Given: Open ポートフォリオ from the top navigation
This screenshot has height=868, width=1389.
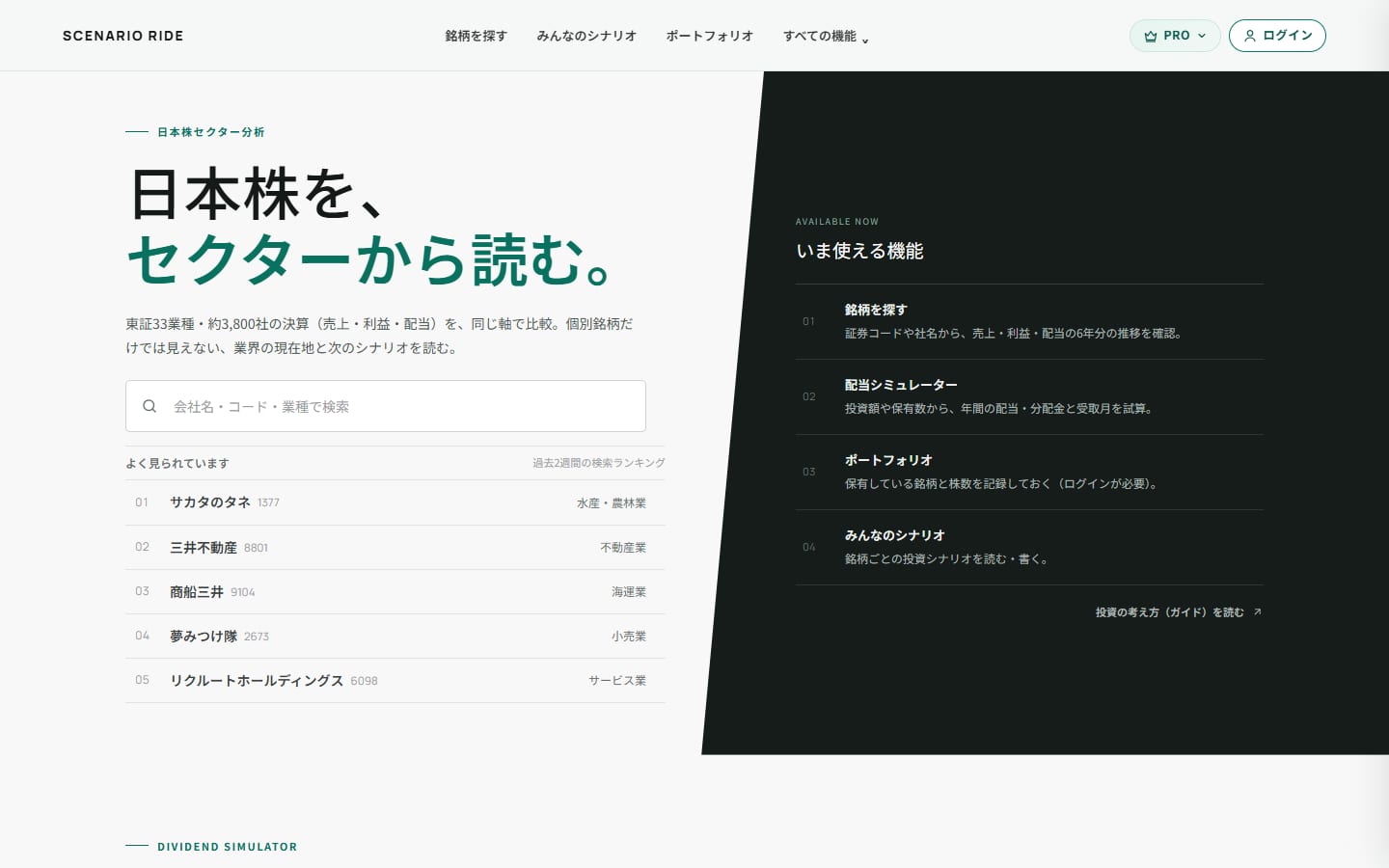Looking at the screenshot, I should [x=709, y=36].
